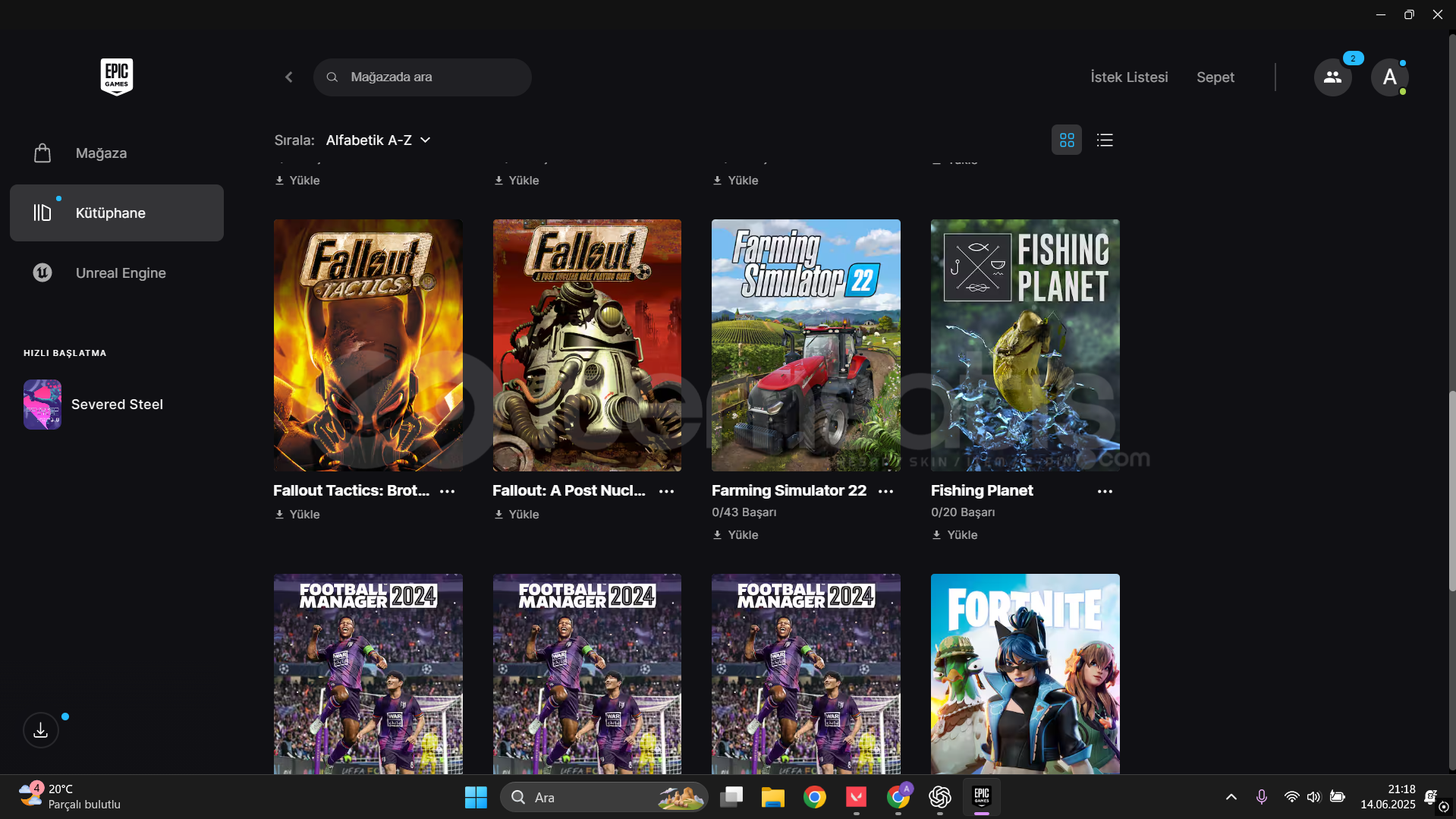Open ChatGPT app from taskbar
The height and width of the screenshot is (819, 1456).
940,798
